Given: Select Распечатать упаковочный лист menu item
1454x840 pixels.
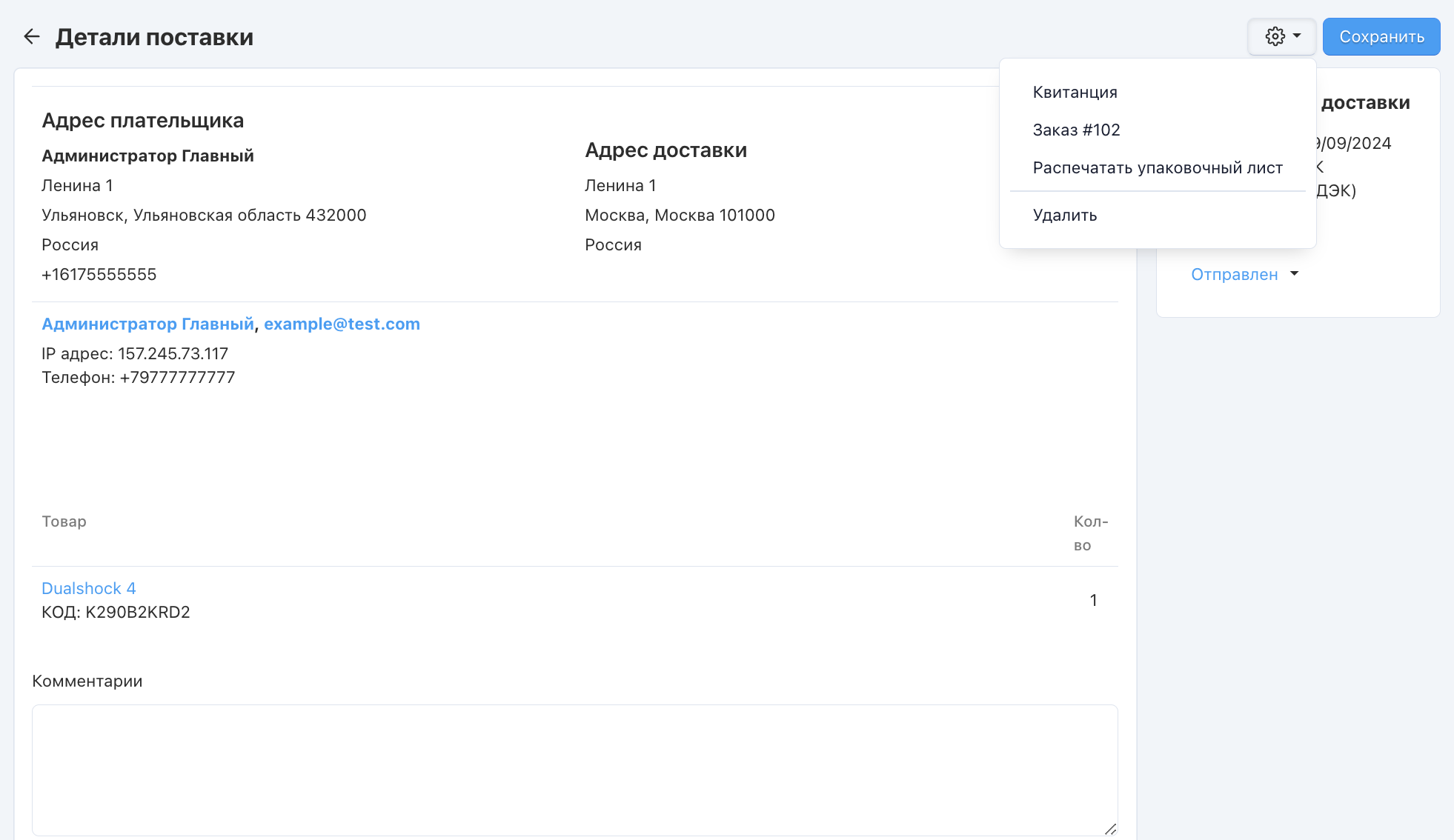Looking at the screenshot, I should click(1157, 167).
